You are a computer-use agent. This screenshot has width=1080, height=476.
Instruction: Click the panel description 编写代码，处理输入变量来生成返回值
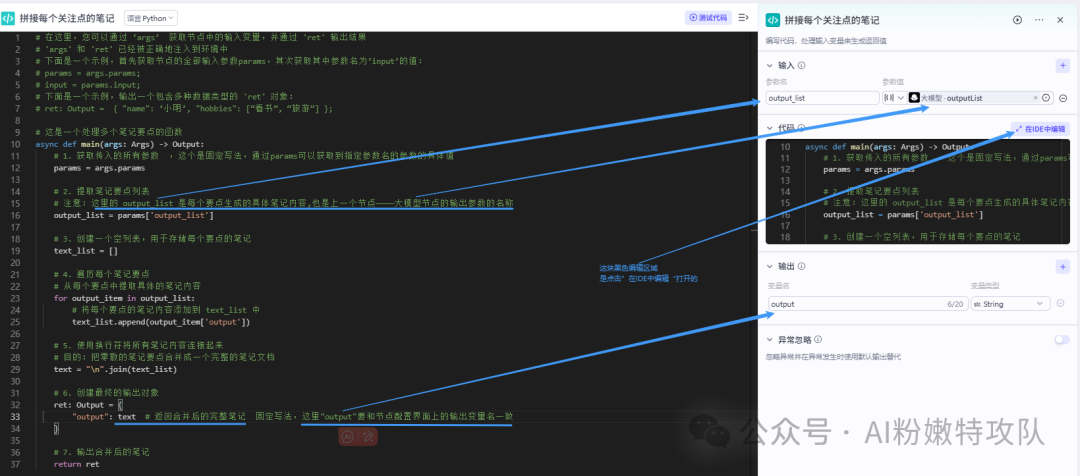[826, 41]
